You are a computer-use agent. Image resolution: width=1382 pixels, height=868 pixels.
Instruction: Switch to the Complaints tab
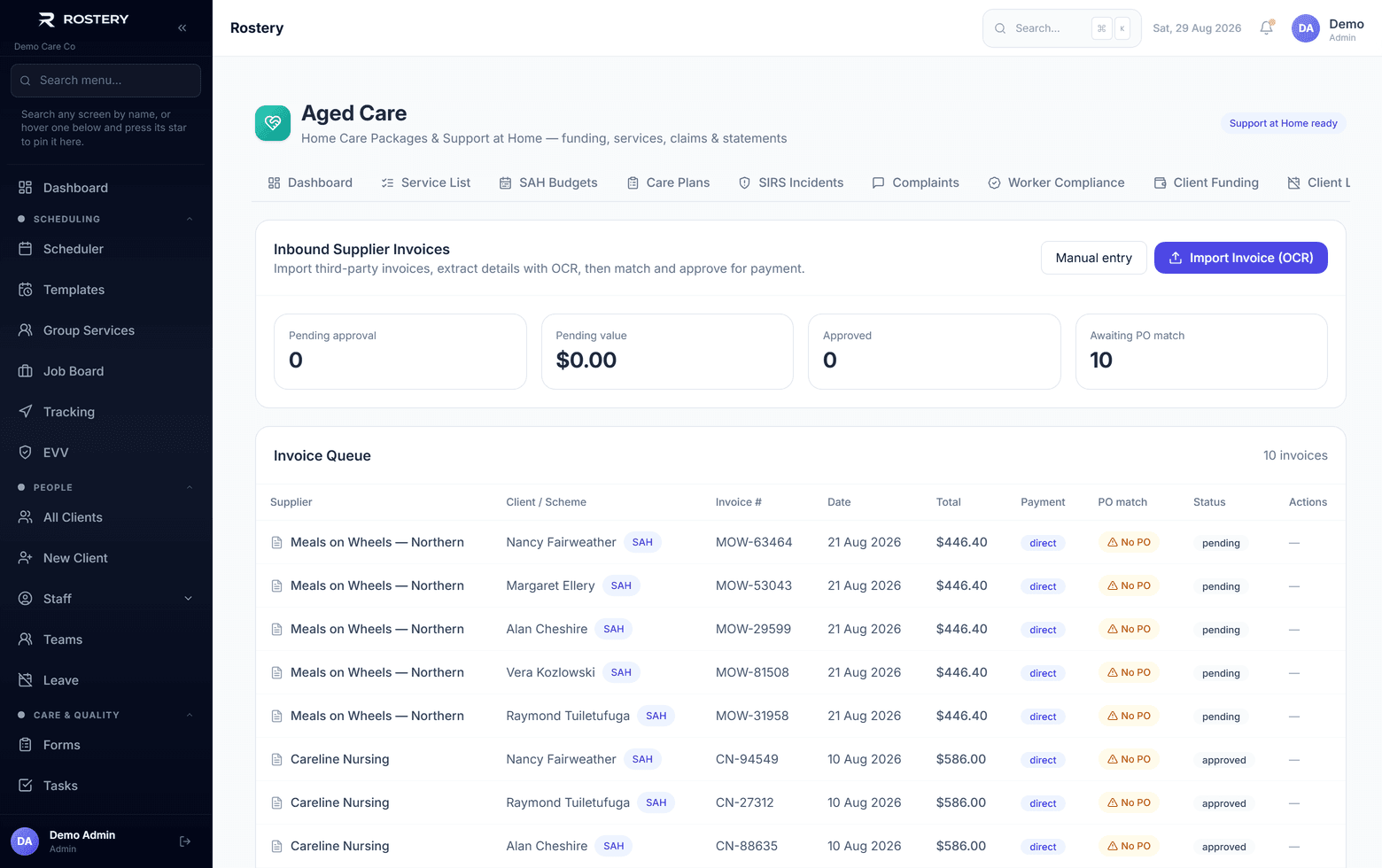point(916,182)
